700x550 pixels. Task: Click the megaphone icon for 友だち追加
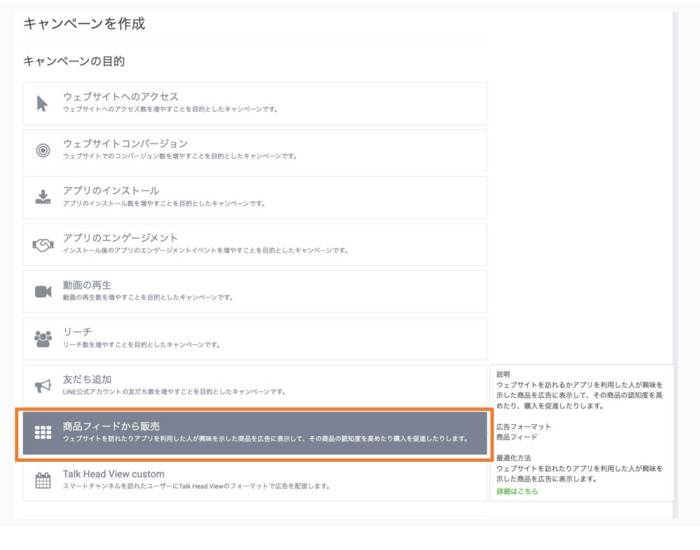[x=42, y=385]
